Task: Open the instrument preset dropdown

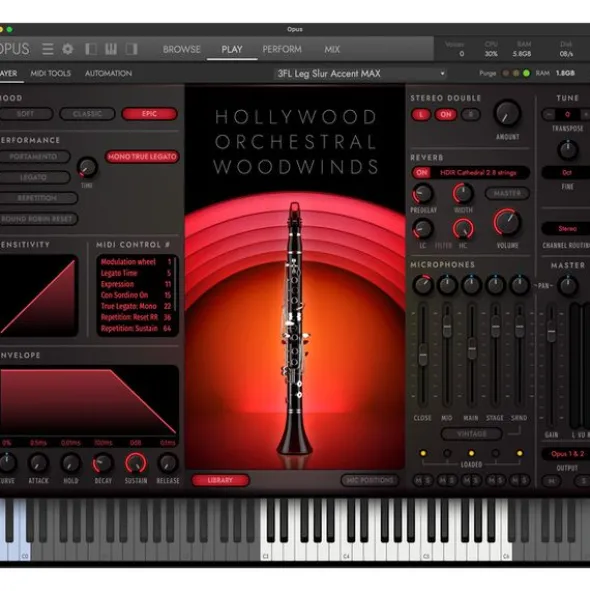Action: (x=360, y=73)
